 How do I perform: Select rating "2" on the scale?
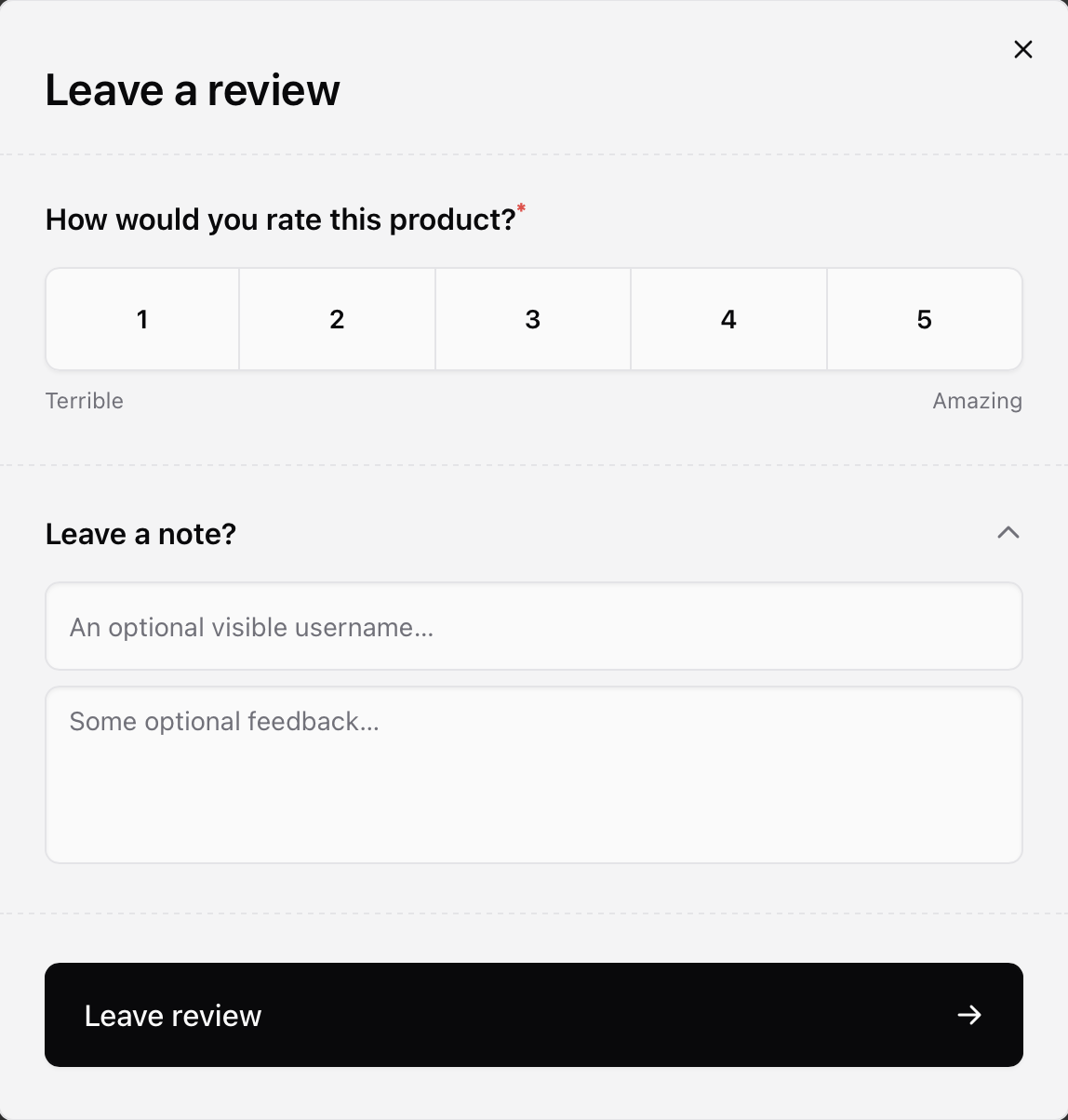click(337, 319)
